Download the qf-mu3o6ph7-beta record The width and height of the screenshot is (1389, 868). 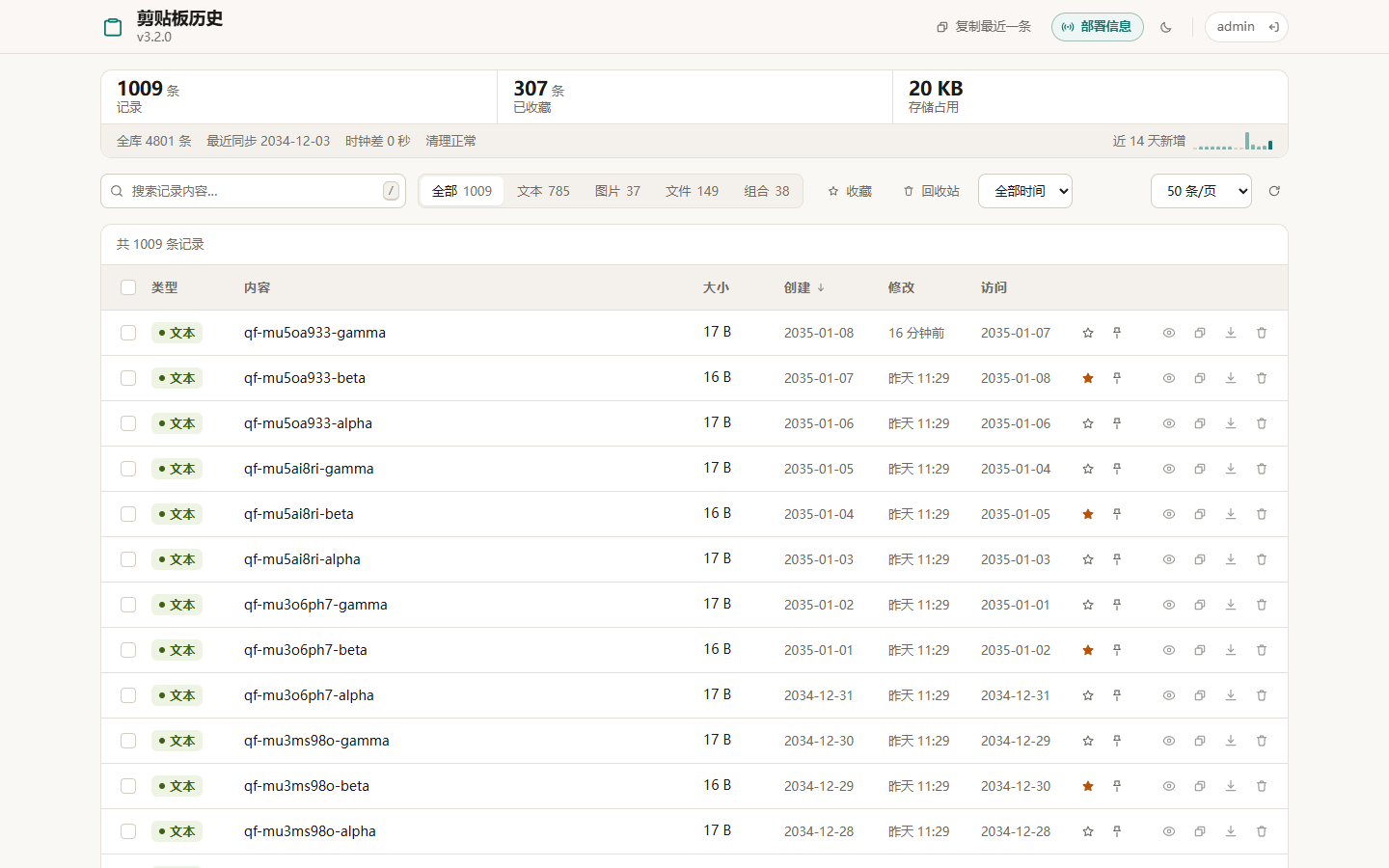[1231, 650]
